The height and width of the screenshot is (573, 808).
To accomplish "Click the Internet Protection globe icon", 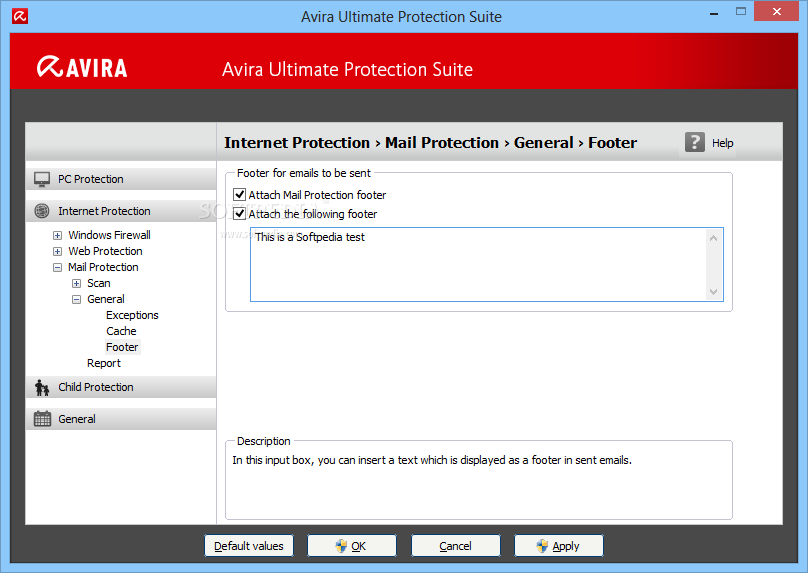I will 42,211.
